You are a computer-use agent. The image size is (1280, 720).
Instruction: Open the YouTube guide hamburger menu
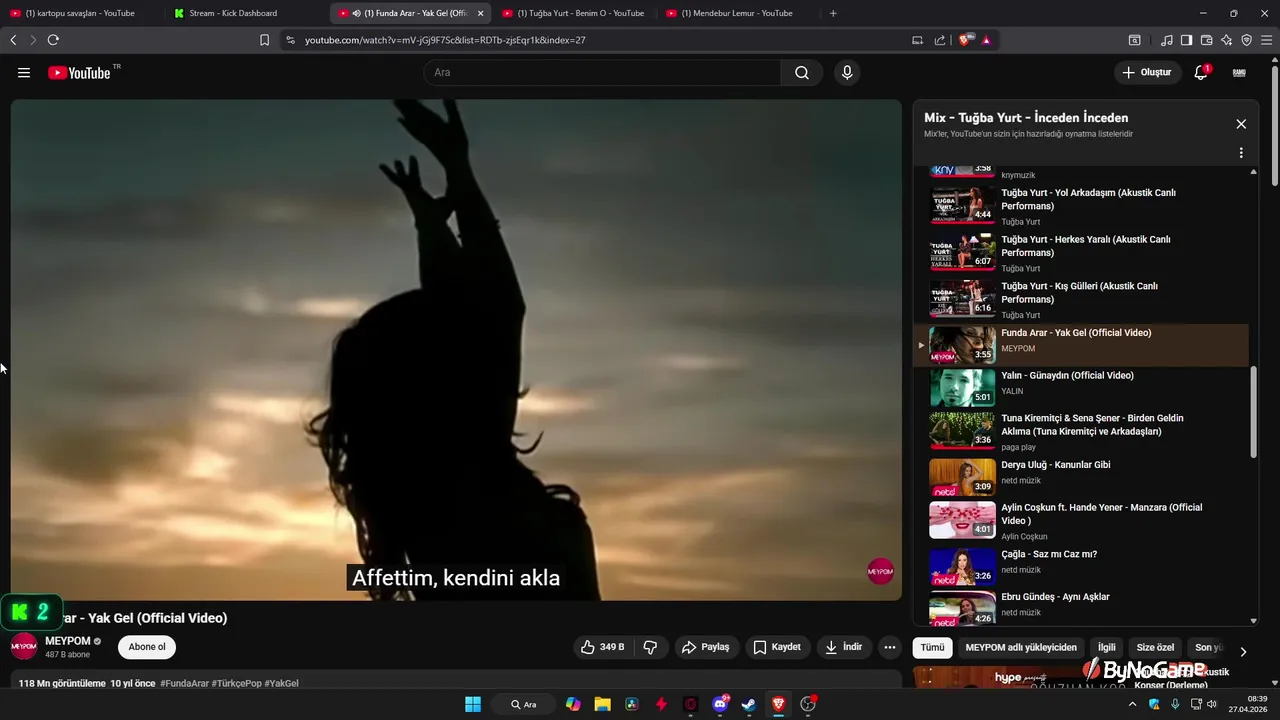[x=24, y=73]
